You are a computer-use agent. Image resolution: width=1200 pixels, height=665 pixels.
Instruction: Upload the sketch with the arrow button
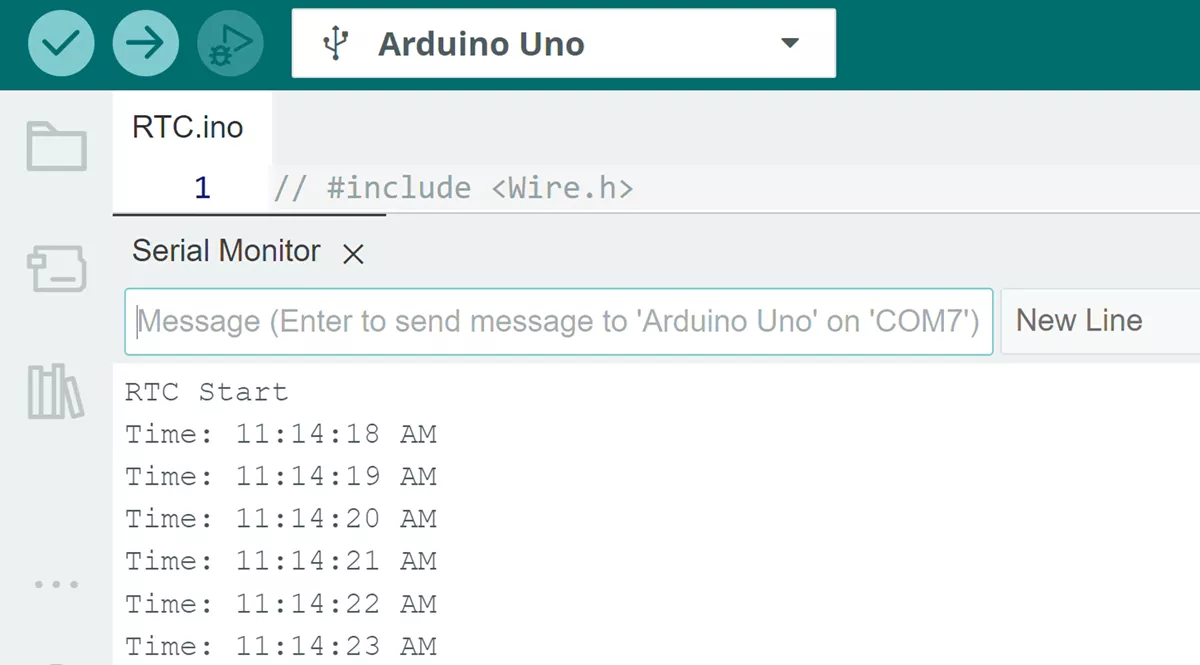coord(146,44)
